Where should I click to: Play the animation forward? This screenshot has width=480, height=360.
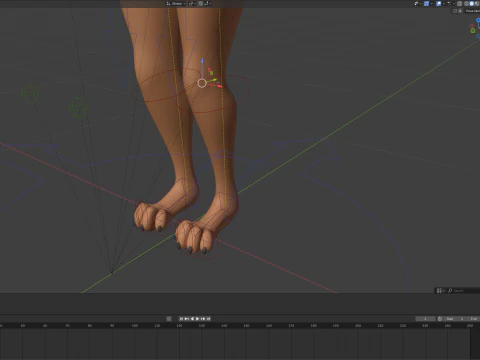click(x=197, y=319)
